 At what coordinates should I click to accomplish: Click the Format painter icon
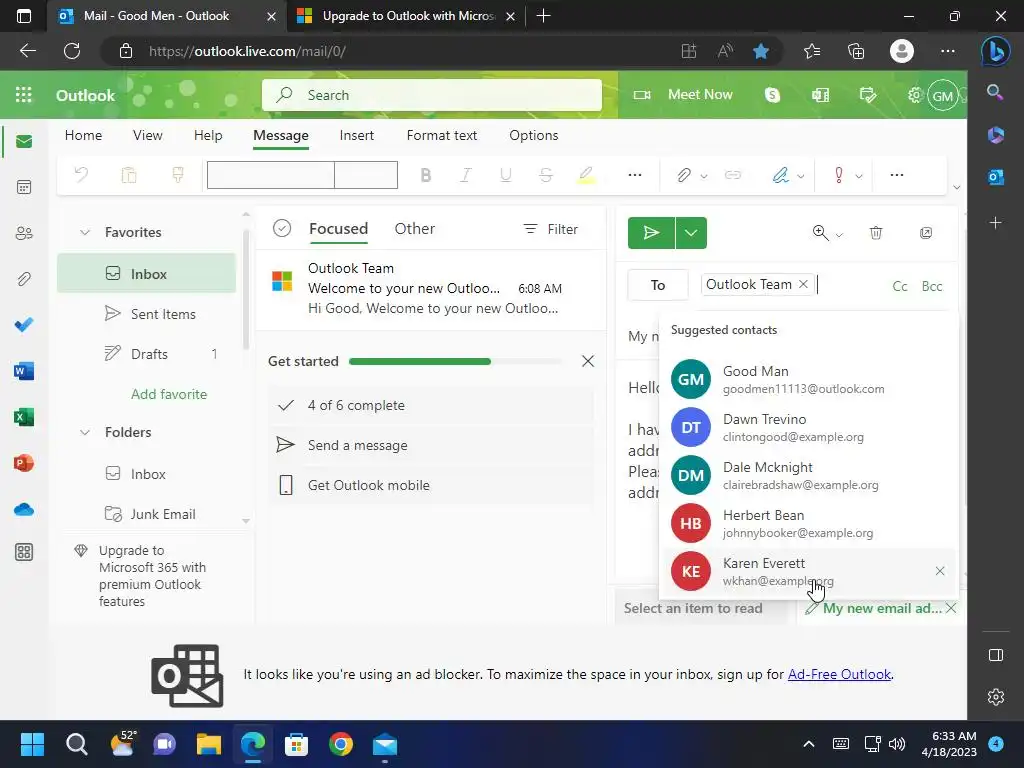[178, 174]
